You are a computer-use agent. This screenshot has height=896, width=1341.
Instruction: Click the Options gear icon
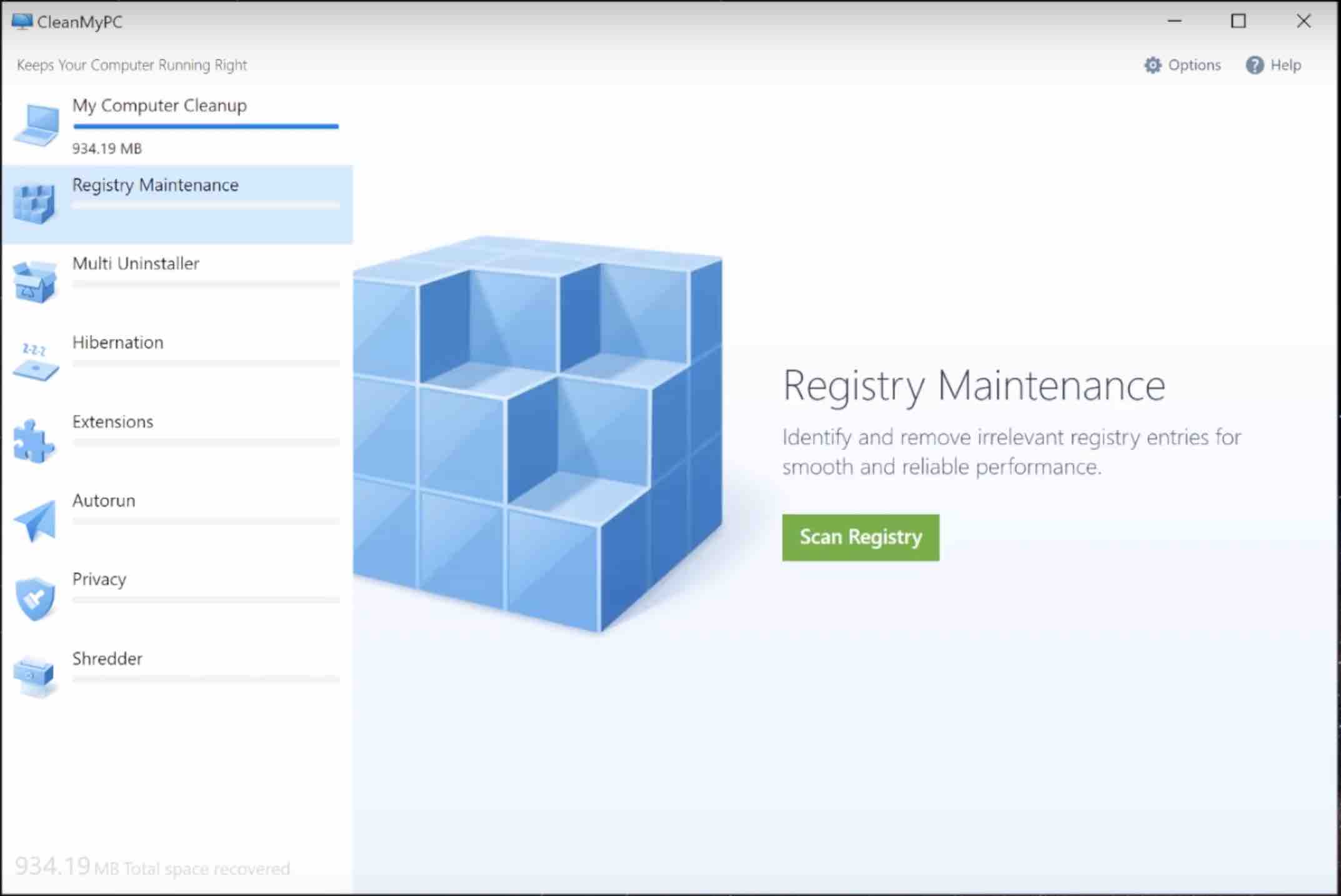[x=1152, y=65]
